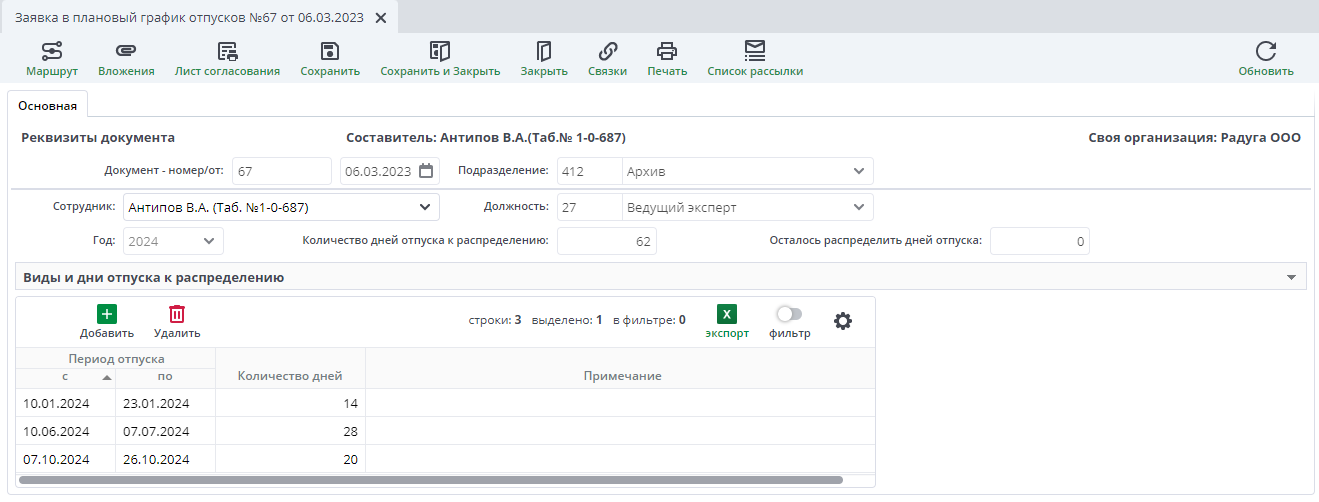Click the Должность code field 27
Viewport: 1319px width, 502px height.
click(x=589, y=207)
